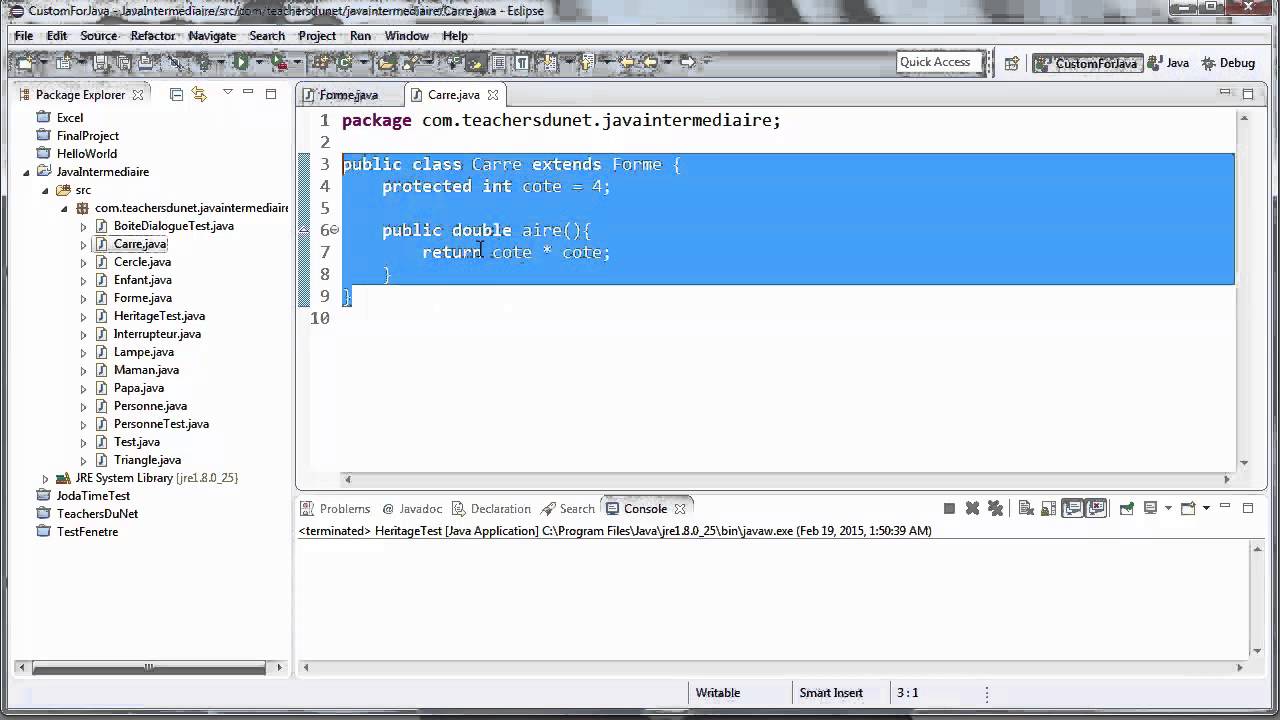The image size is (1280, 720).
Task: Expand the Carre.java tree node
Action: [x=84, y=244]
